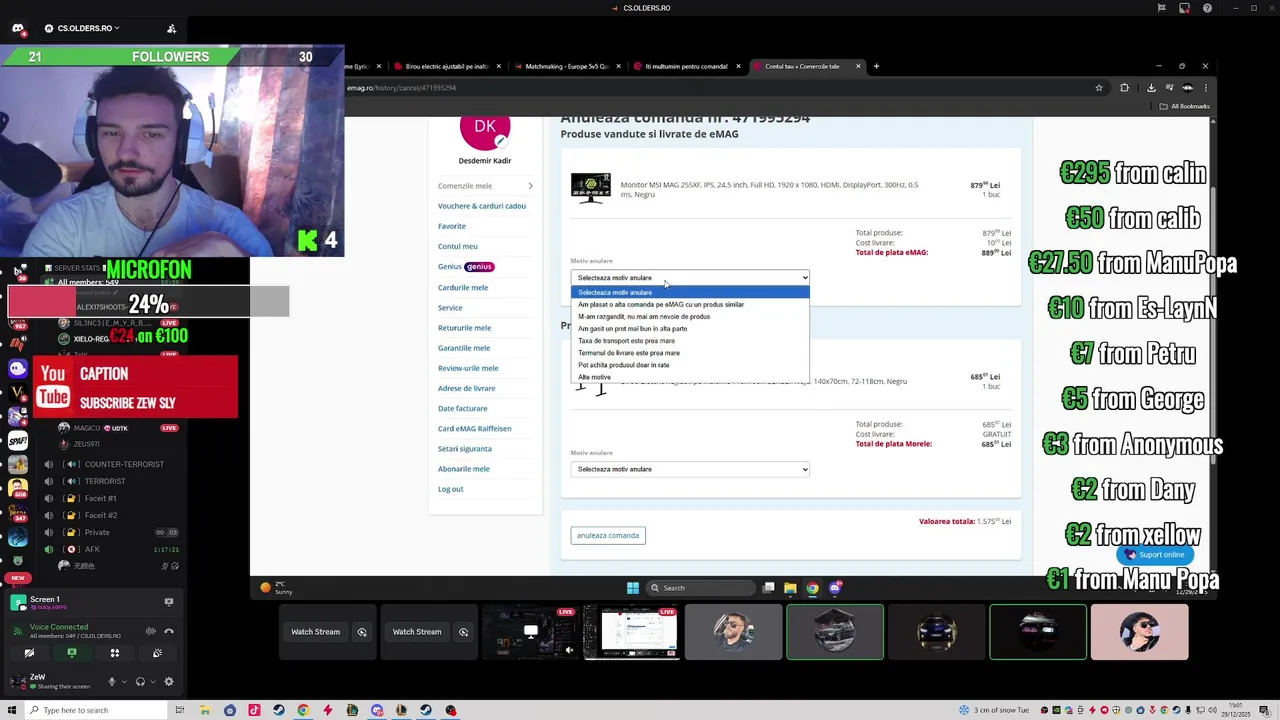The width and height of the screenshot is (1280, 720).
Task: Select 'M-am razgandit, nu mai am nevoie' option
Action: pyautogui.click(x=690, y=317)
